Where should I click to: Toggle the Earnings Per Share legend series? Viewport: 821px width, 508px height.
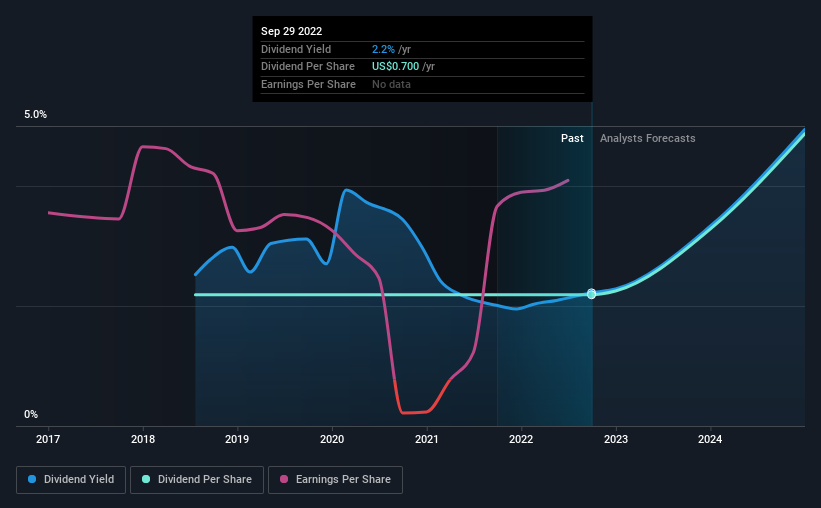(335, 480)
